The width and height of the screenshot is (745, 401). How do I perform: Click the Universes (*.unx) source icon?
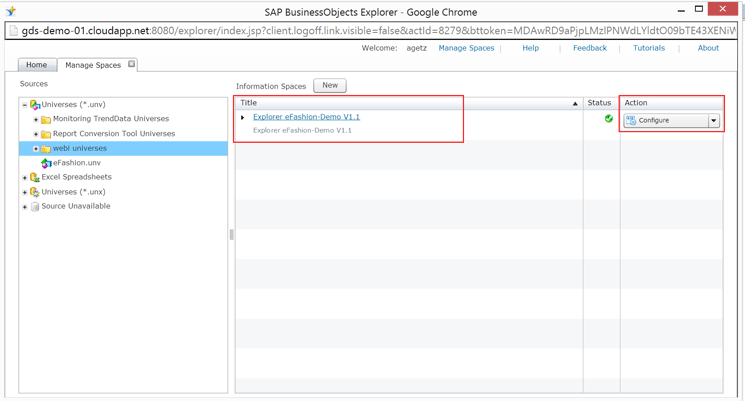tap(35, 192)
